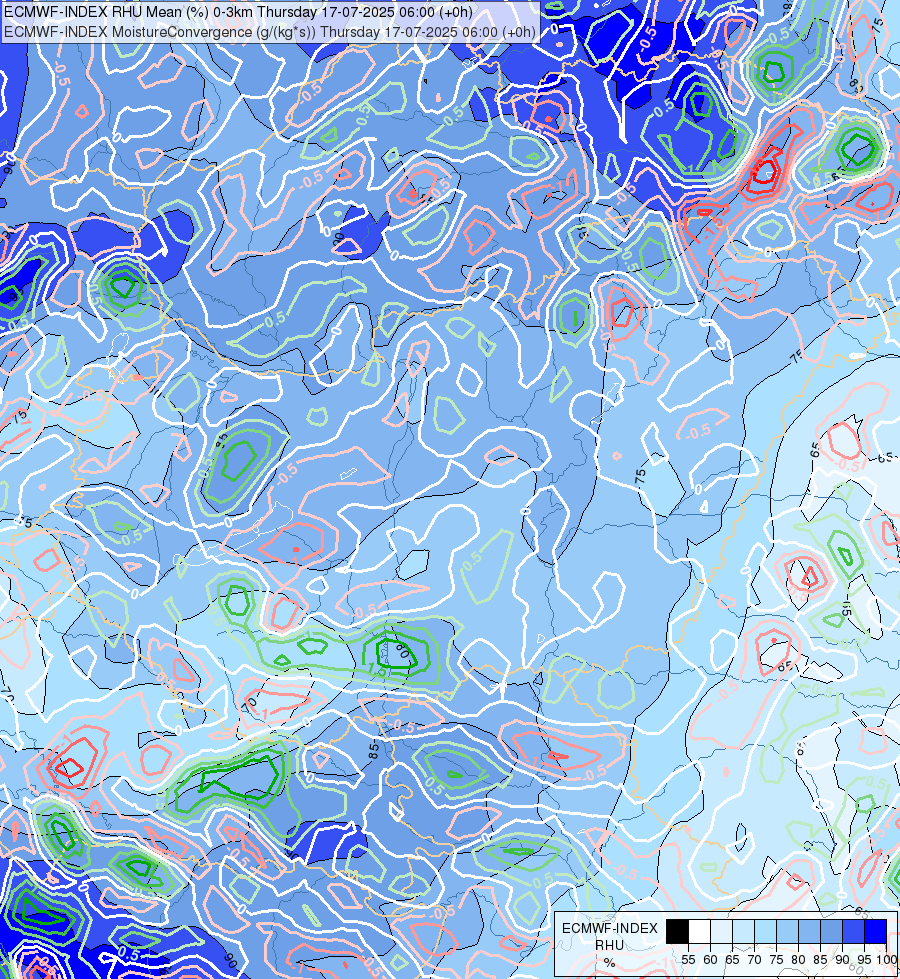Click the ECMWF-INDEX legend heading
The image size is (900, 979).
tap(610, 928)
